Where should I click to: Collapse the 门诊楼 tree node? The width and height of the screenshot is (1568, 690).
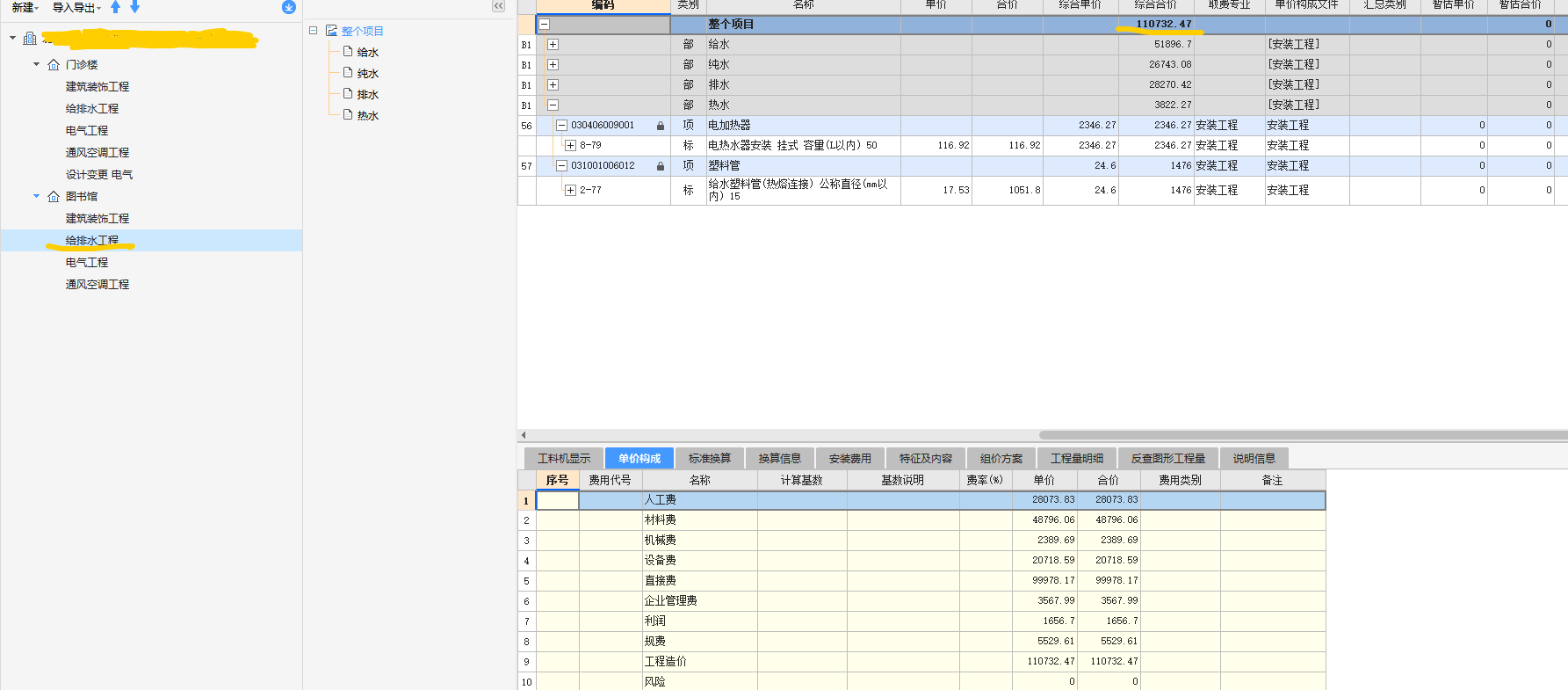point(36,64)
